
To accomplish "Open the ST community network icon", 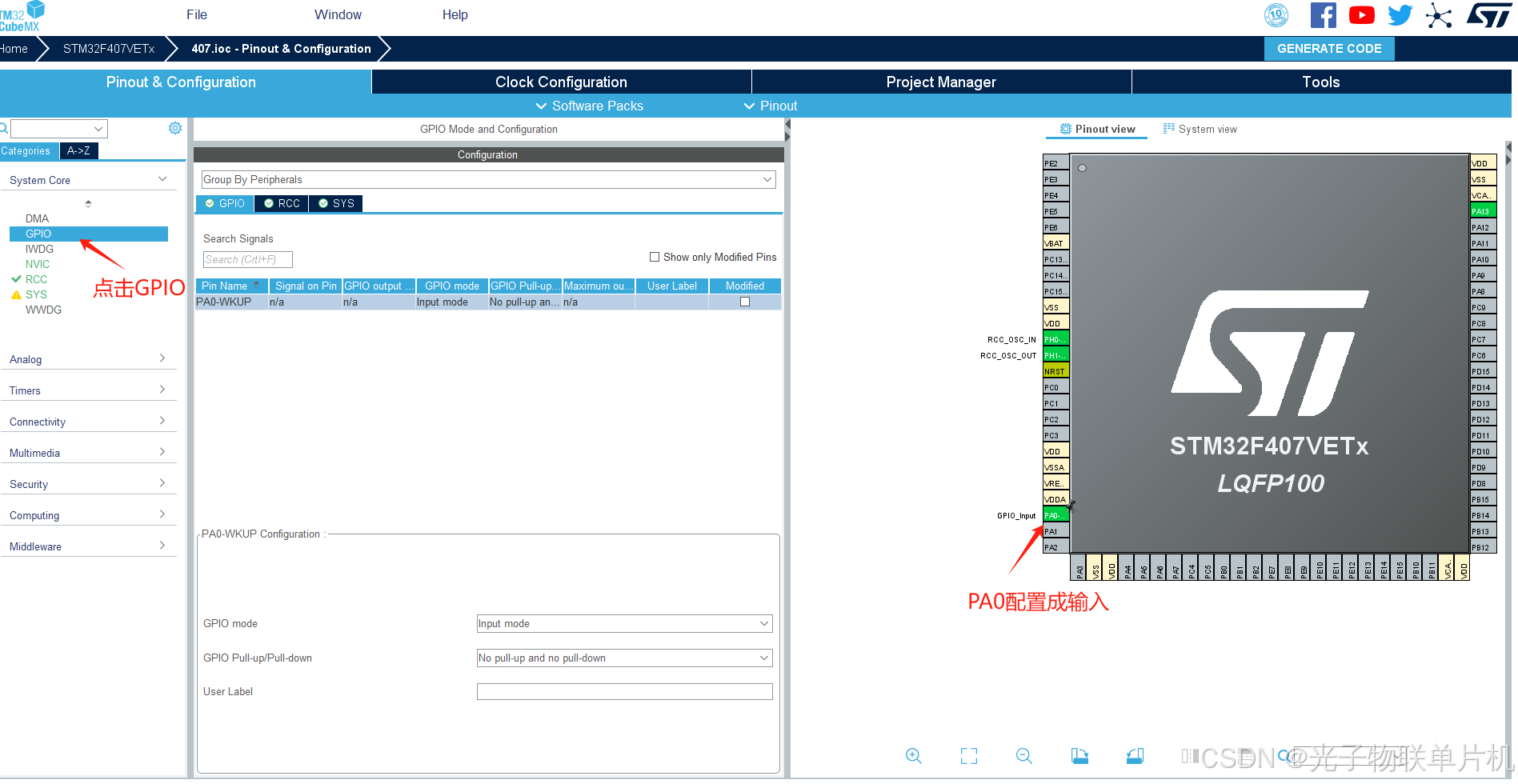I will click(1439, 15).
